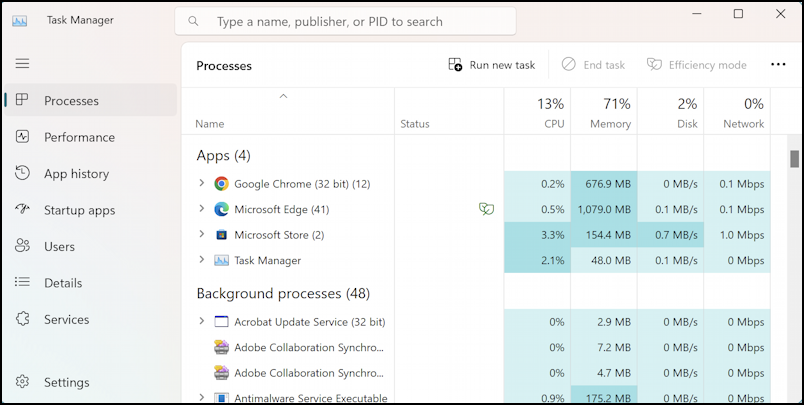Click the App history clock icon
The width and height of the screenshot is (804, 405).
click(x=22, y=173)
